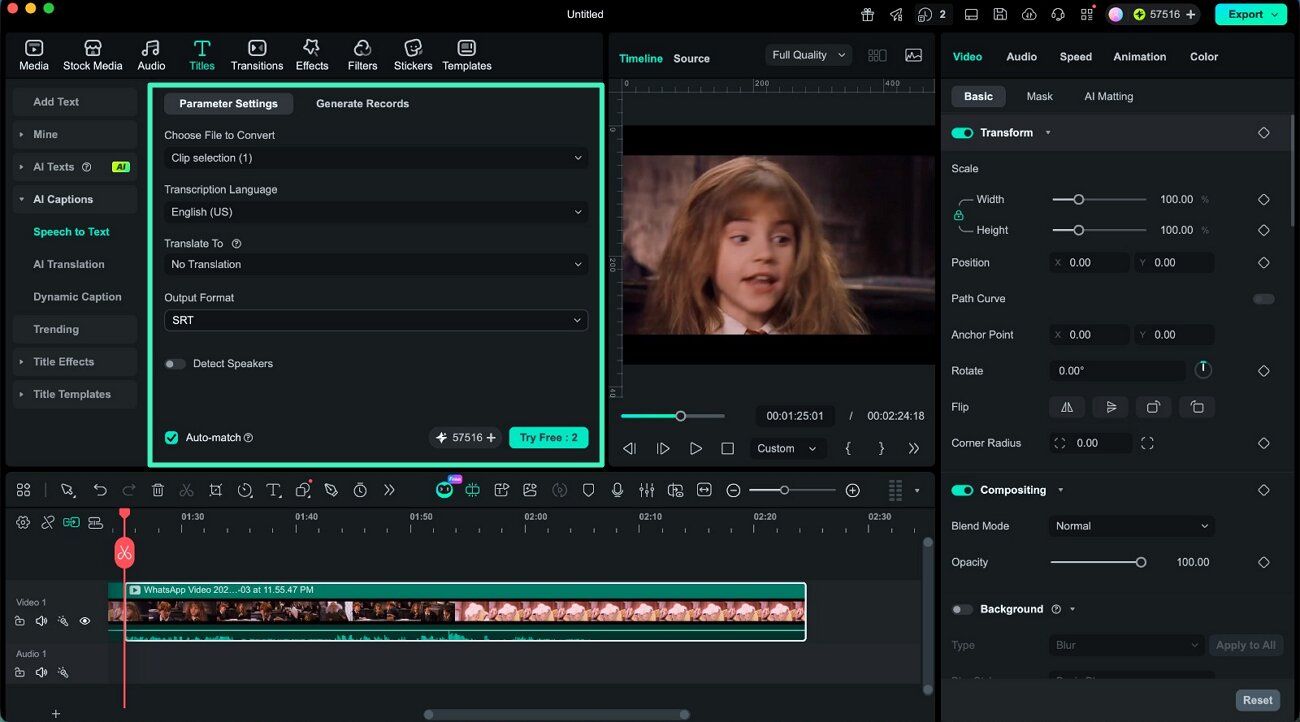Viewport: 1300px width, 722px height.
Task: Open the Translate To dropdown
Action: click(376, 264)
